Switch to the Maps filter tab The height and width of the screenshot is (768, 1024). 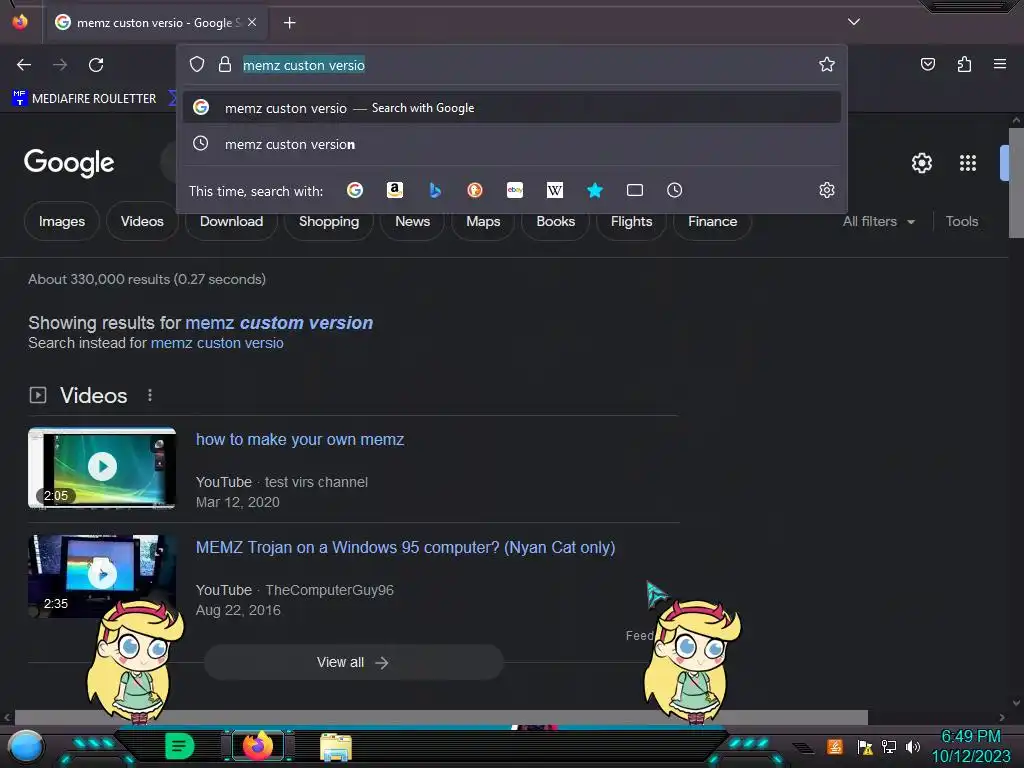pyautogui.click(x=483, y=221)
